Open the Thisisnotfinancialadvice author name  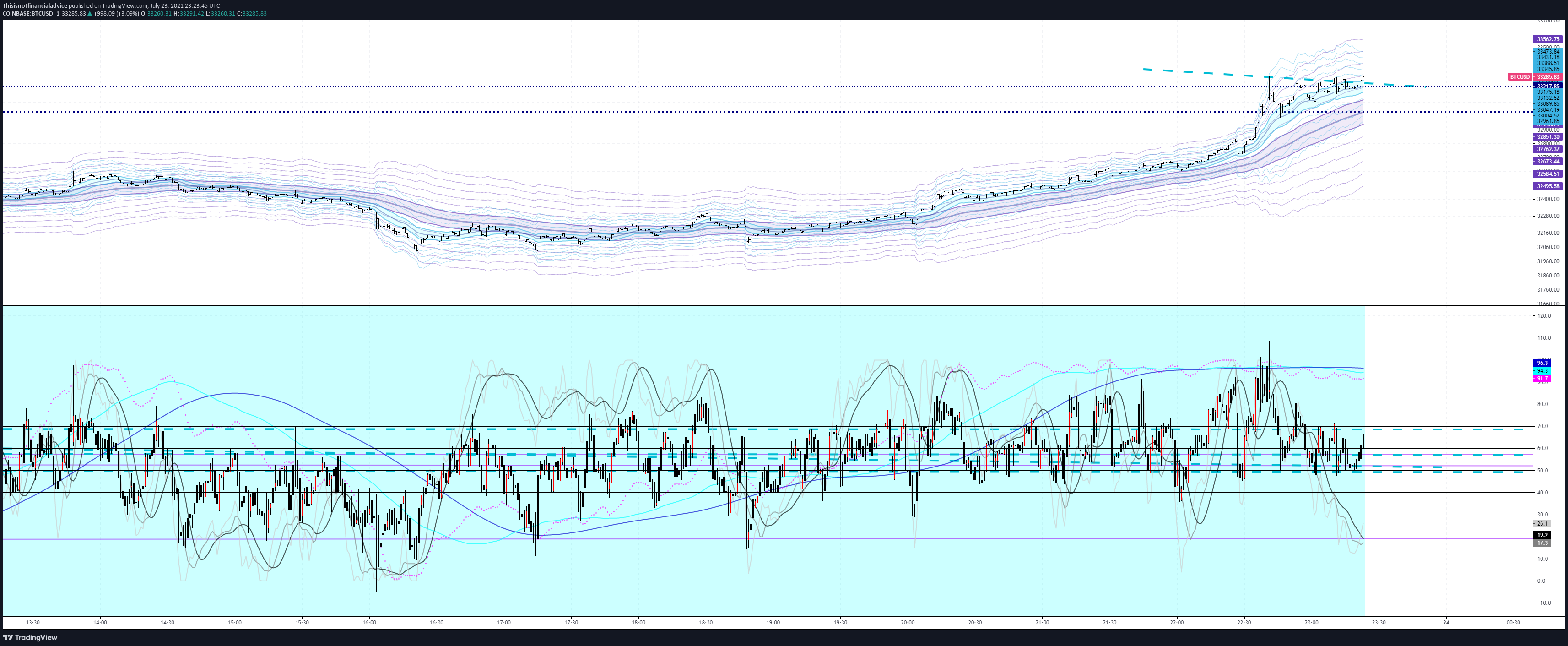35,5
